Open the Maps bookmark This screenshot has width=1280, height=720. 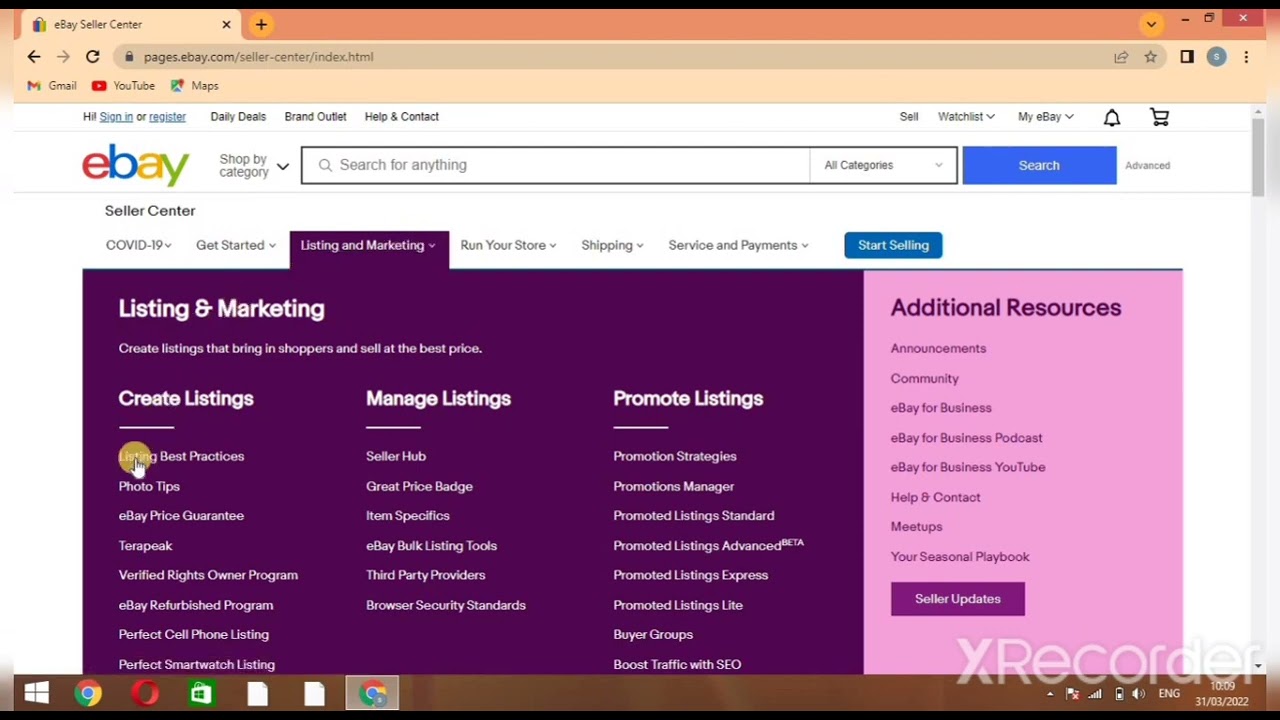coord(194,86)
